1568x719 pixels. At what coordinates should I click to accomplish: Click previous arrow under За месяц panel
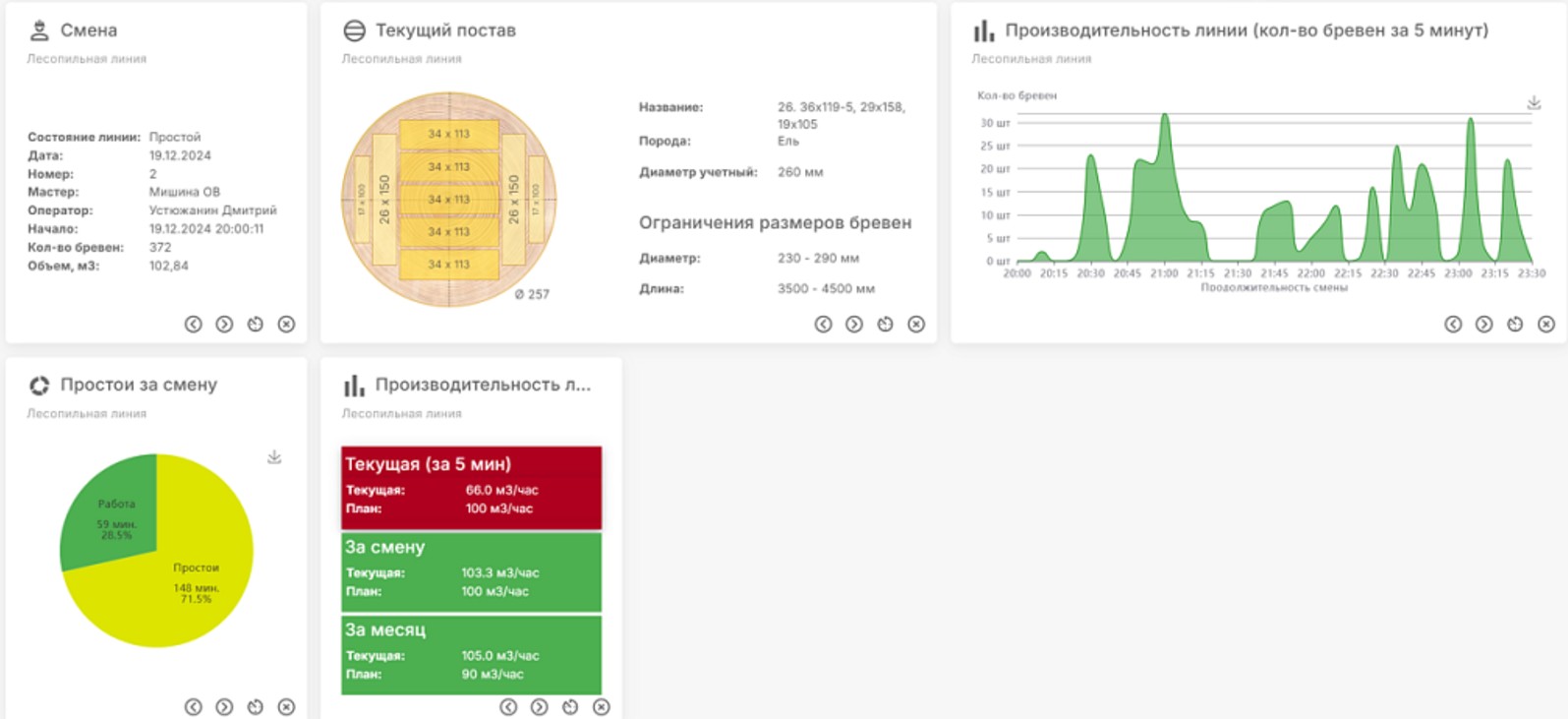(508, 707)
